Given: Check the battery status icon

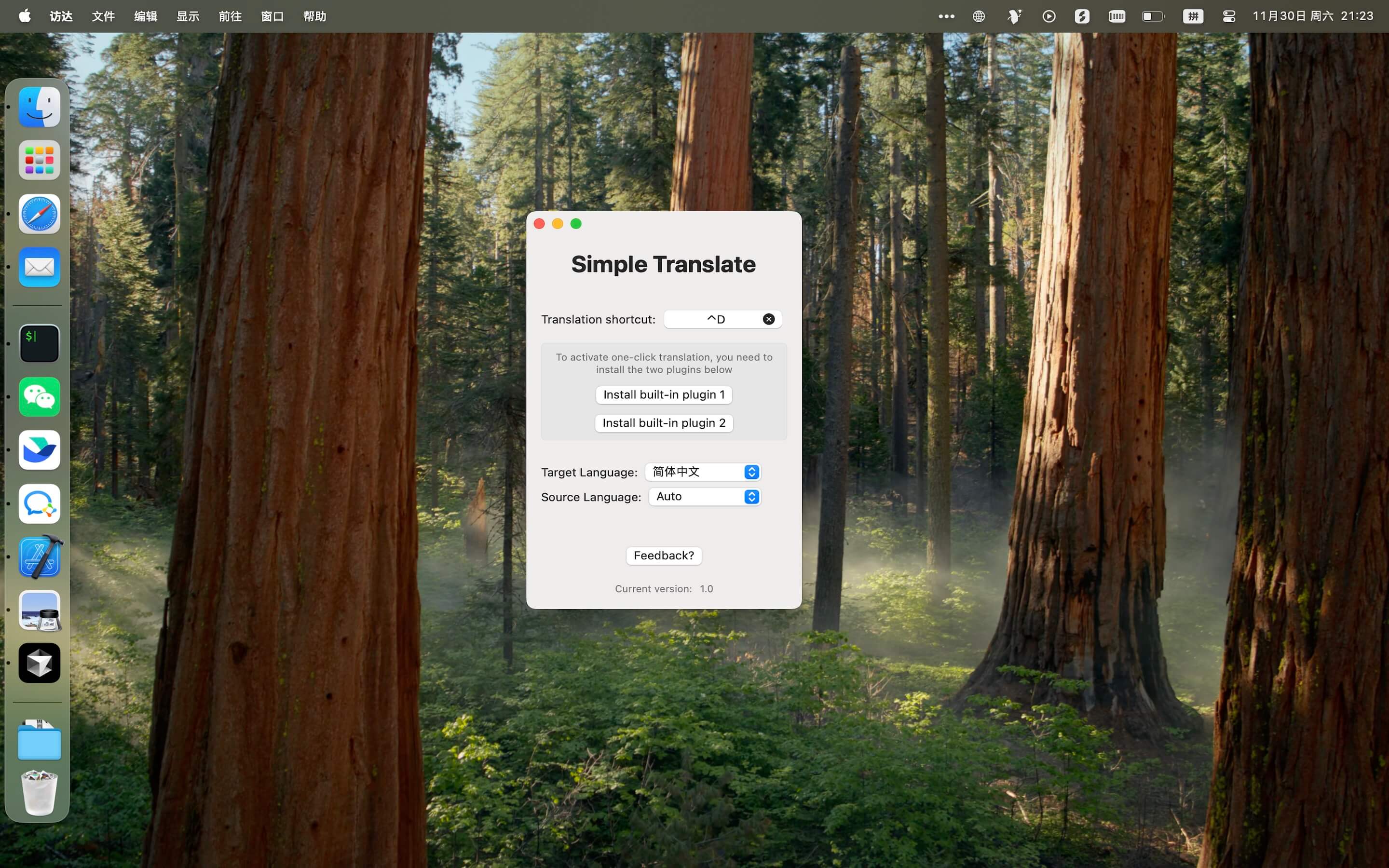Looking at the screenshot, I should (x=1153, y=16).
